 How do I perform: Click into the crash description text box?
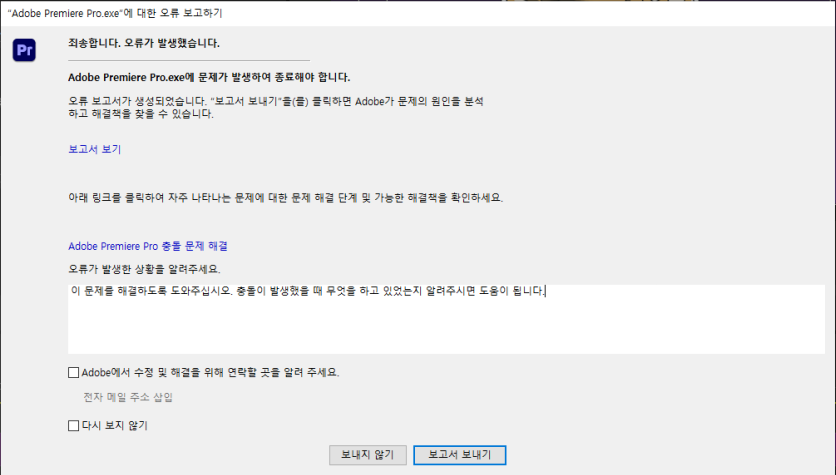tap(446, 319)
